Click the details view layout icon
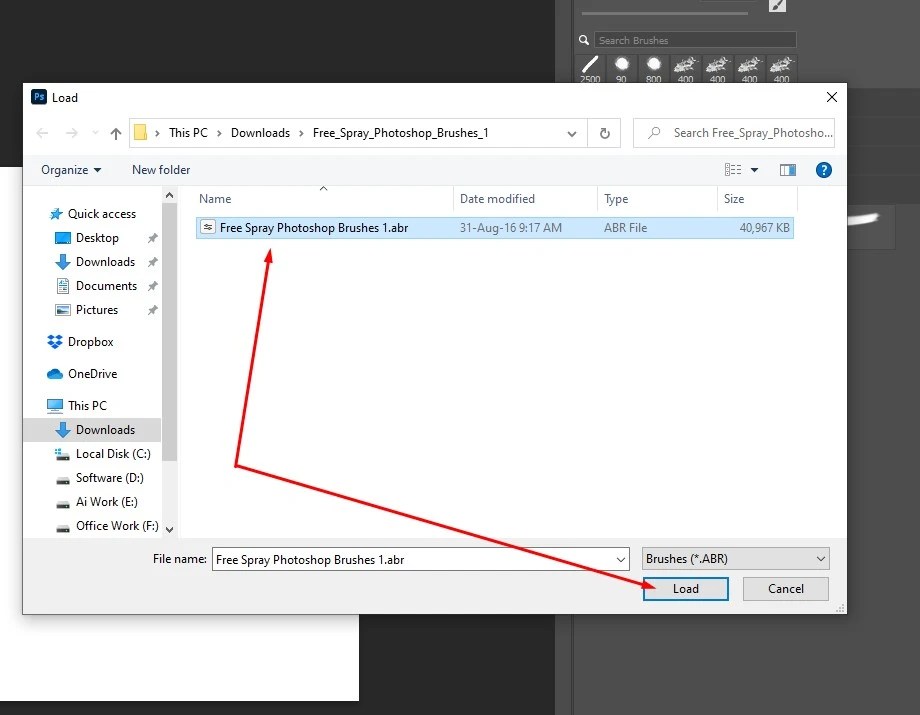Viewport: 920px width, 715px height. pyautogui.click(x=732, y=170)
